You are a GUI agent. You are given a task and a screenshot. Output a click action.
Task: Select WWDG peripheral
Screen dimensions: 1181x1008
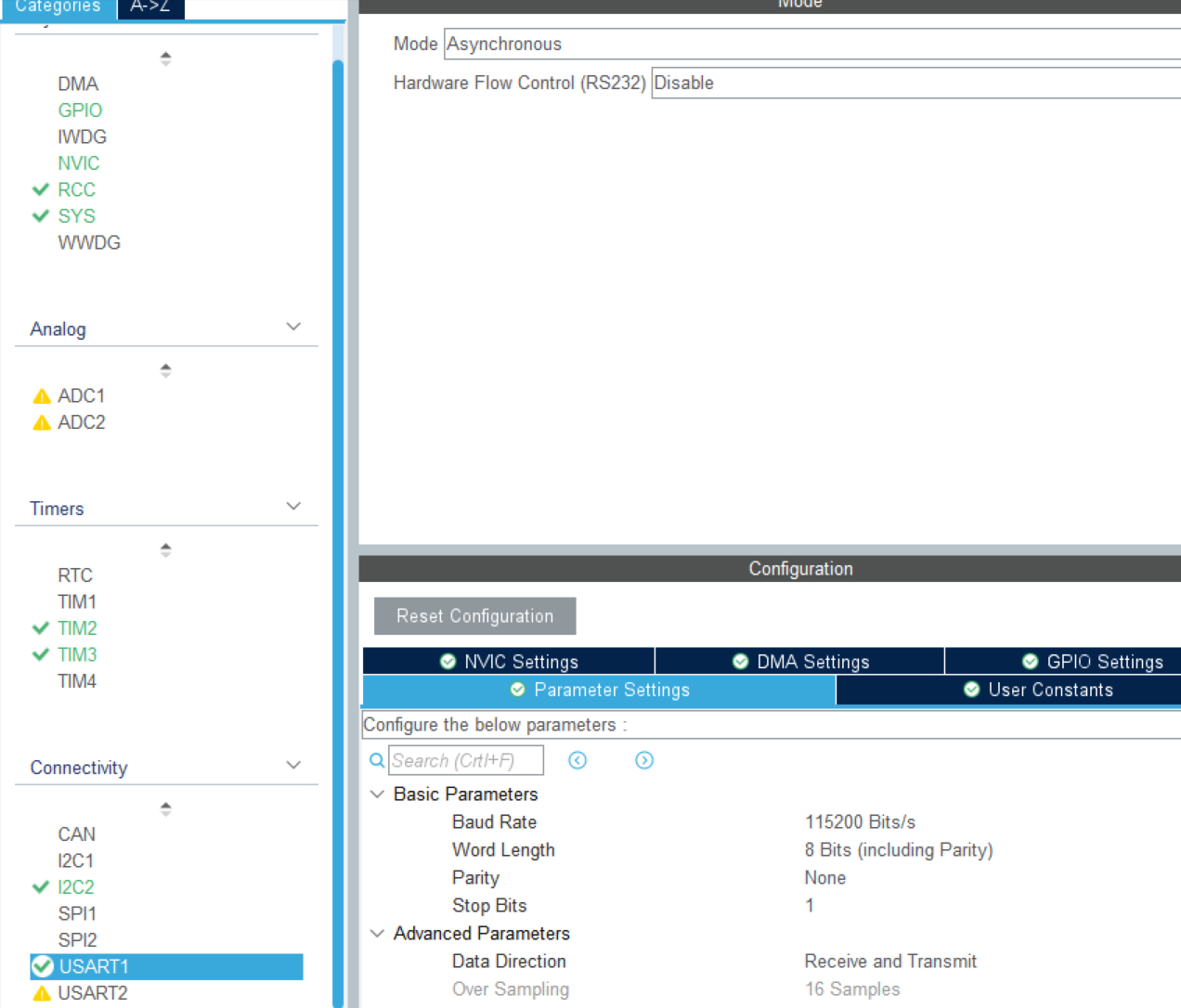click(89, 242)
